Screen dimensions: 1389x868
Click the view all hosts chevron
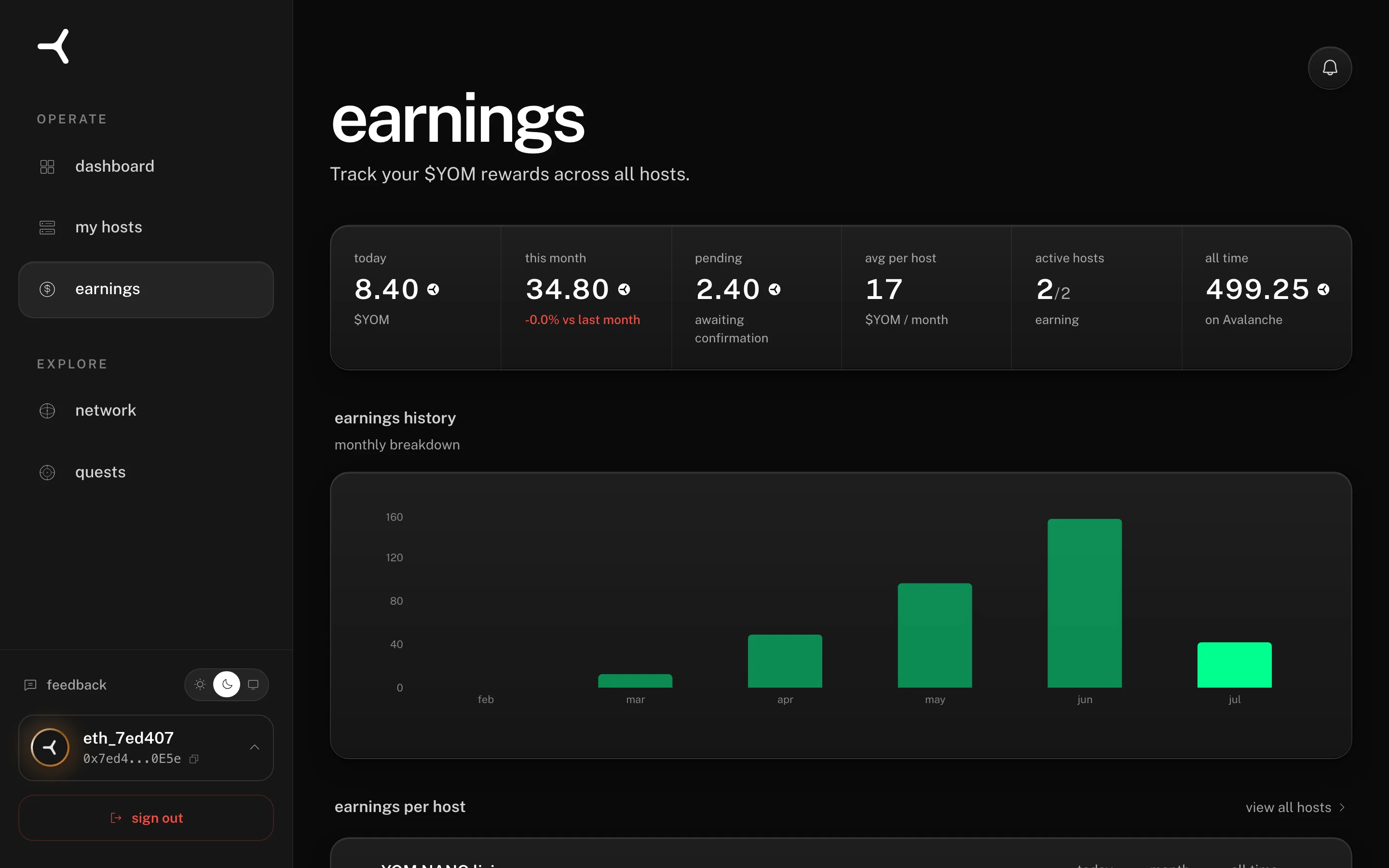tap(1342, 807)
